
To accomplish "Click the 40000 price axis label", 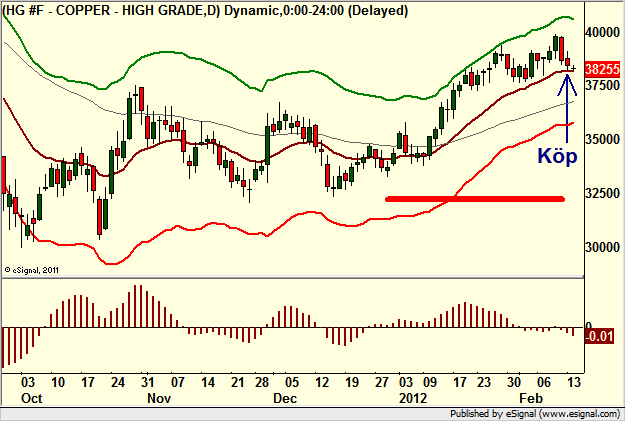I will [x=602, y=32].
